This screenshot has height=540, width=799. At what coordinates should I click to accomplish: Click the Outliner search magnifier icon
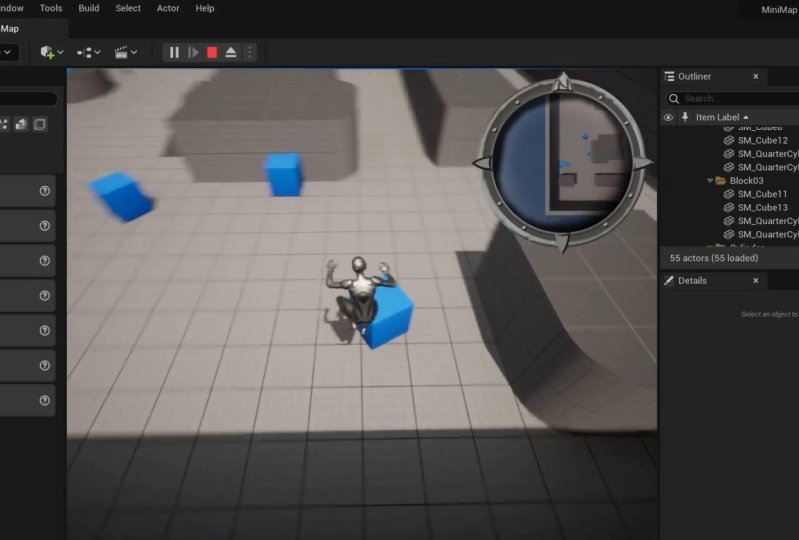point(674,98)
